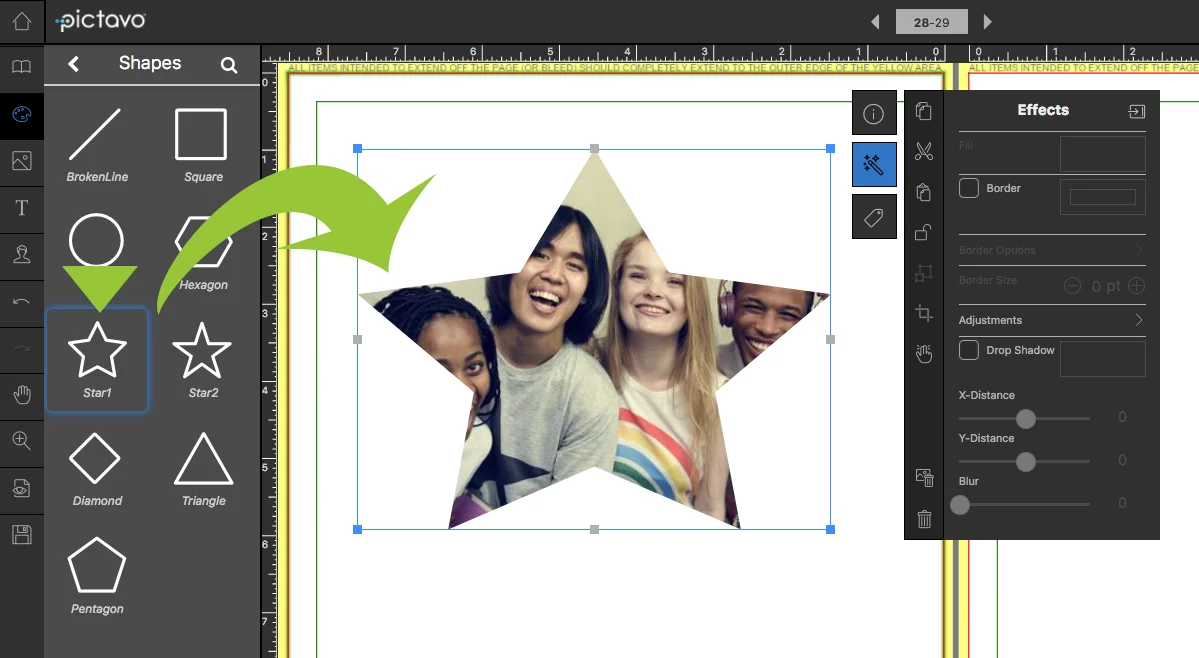Open the Fill color swatch
Screen dimensions: 1199x658
pos(1103,154)
